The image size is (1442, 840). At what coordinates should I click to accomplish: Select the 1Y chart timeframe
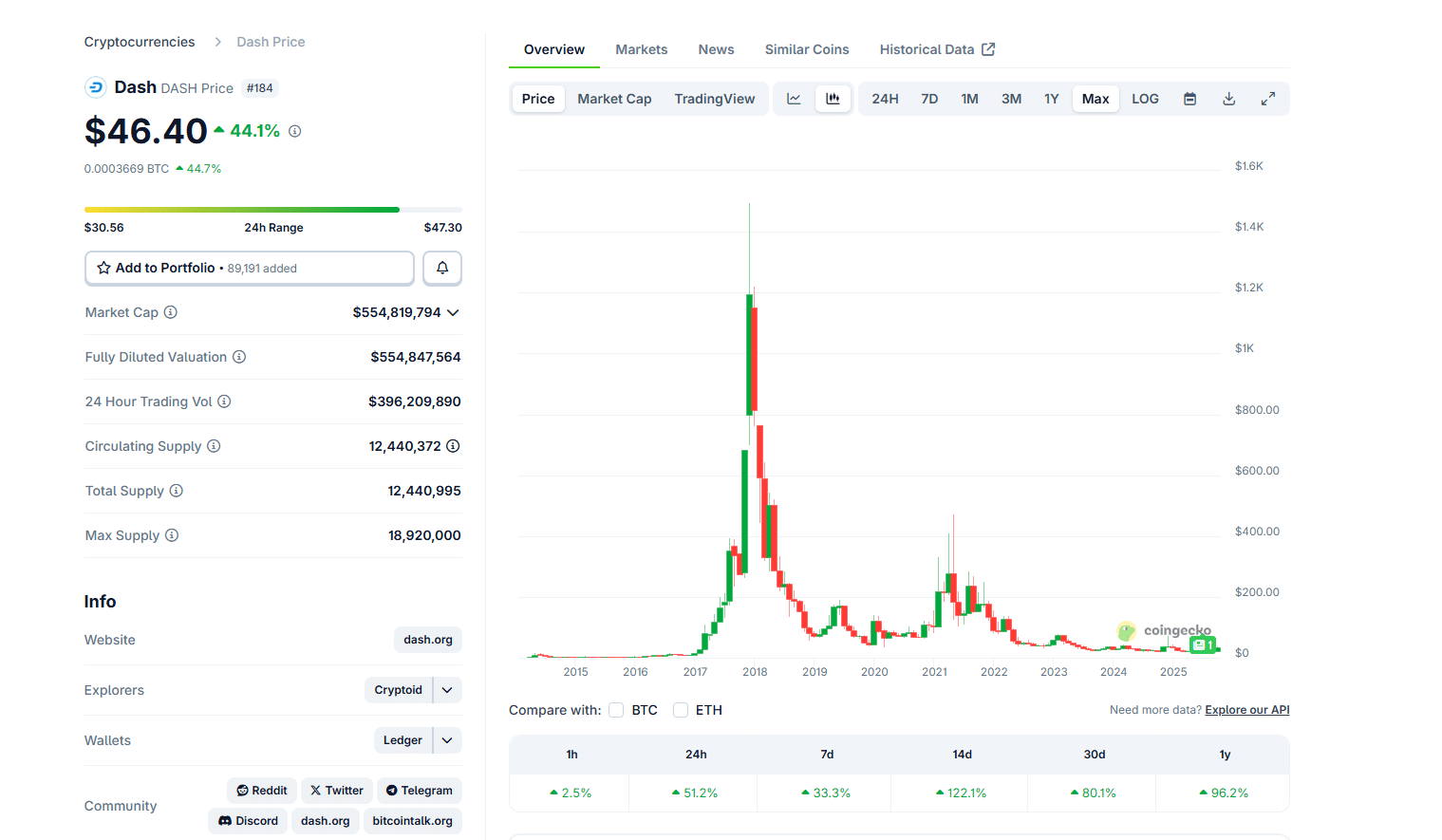click(x=1051, y=98)
